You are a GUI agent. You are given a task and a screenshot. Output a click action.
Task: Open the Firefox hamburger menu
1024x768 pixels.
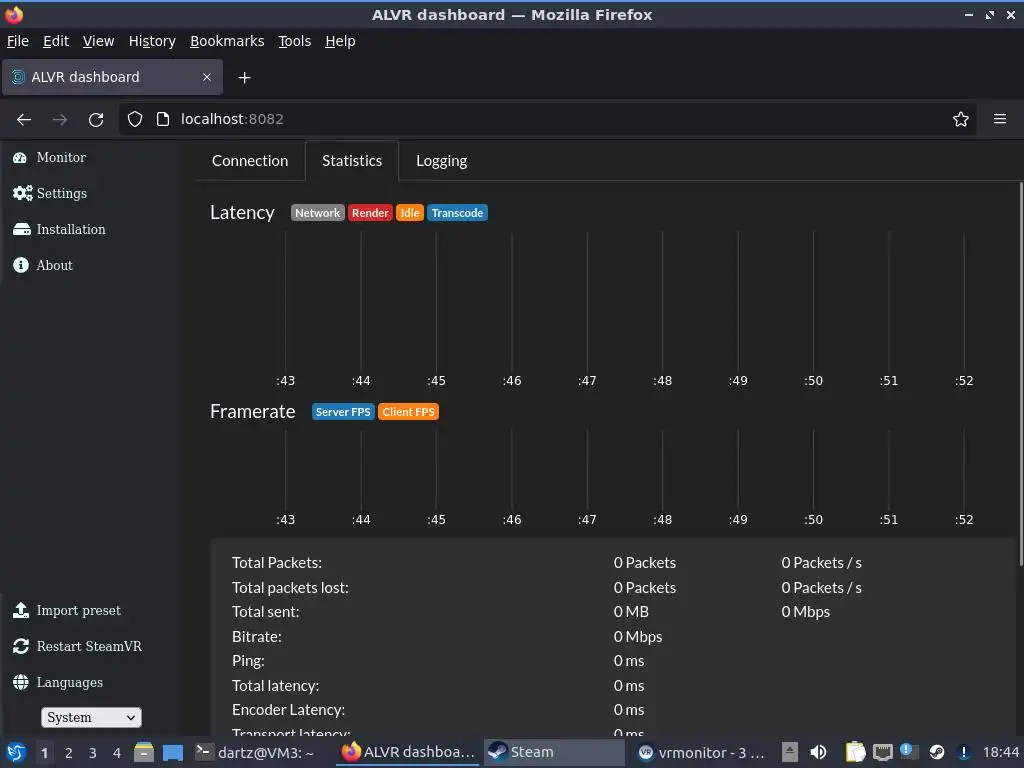tap(999, 119)
